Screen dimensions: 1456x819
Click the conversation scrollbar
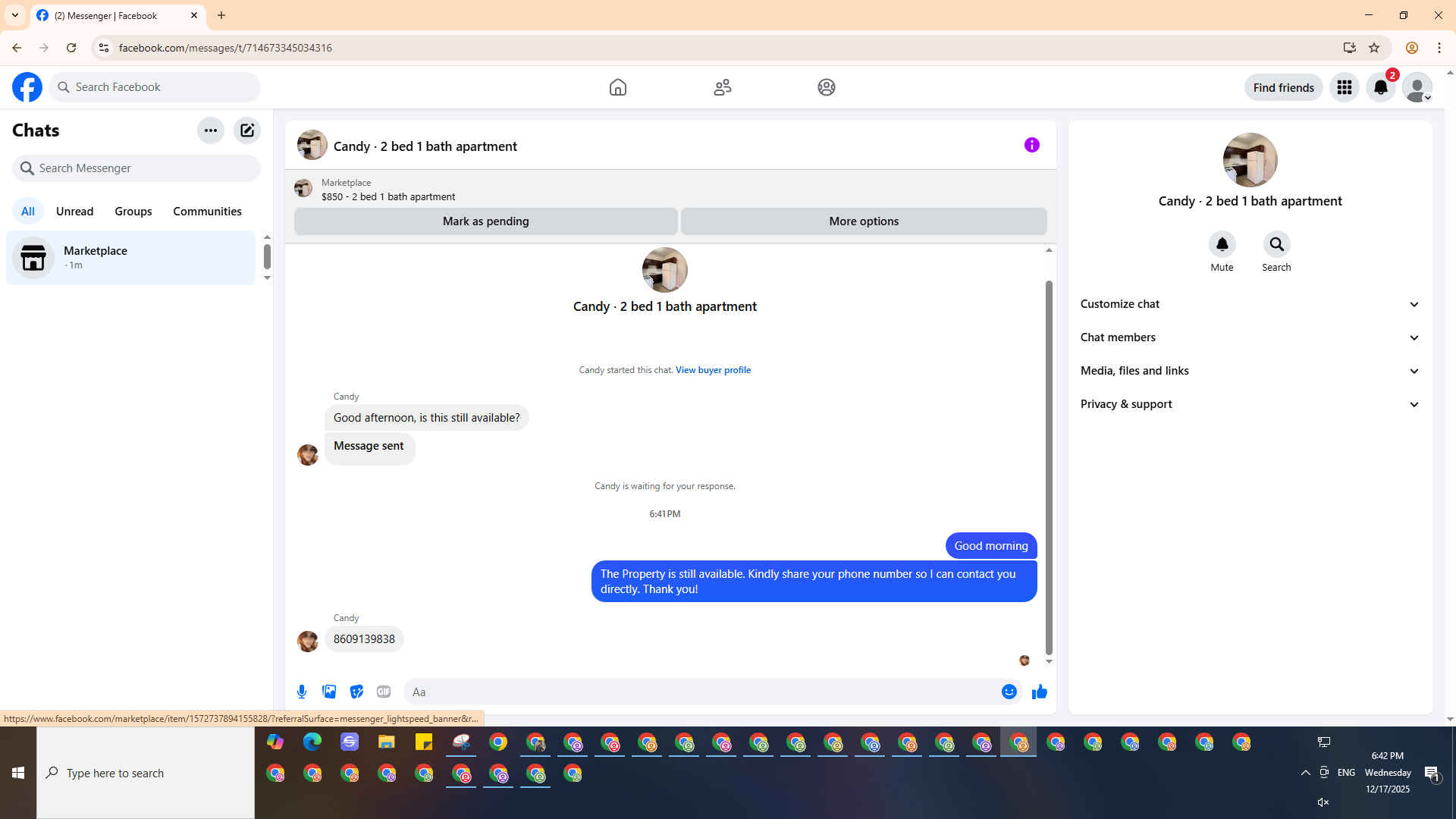pos(1049,466)
